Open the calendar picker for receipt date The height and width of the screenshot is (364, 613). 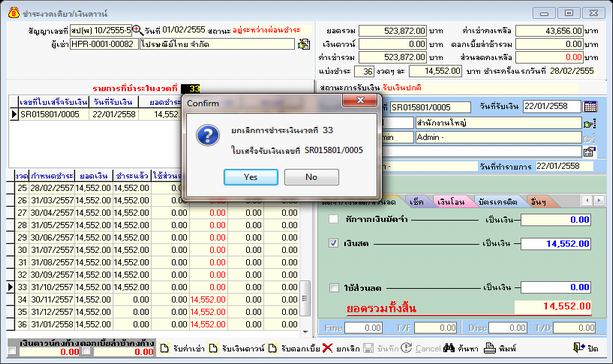590,106
